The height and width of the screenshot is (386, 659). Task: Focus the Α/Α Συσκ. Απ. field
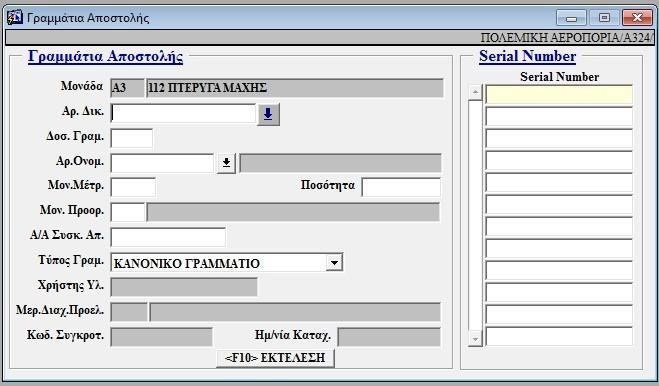point(168,237)
